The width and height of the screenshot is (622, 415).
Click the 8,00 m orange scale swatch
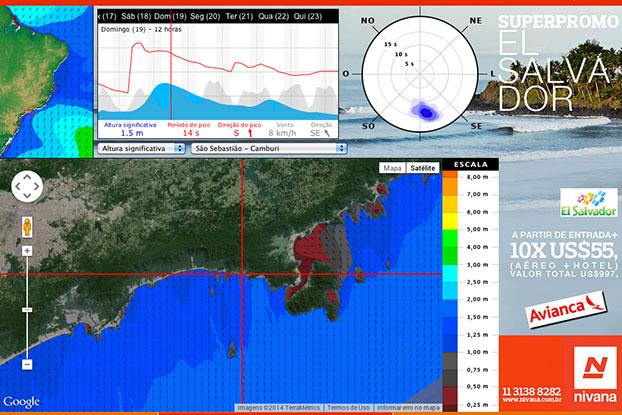450,175
